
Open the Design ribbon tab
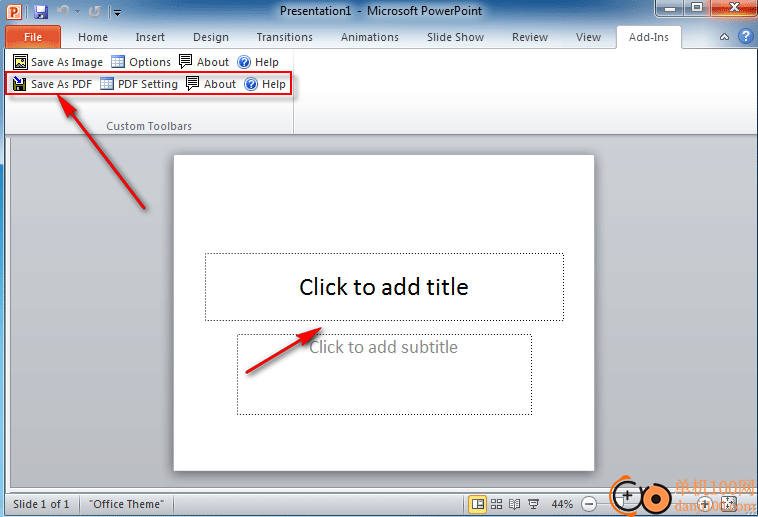(211, 37)
